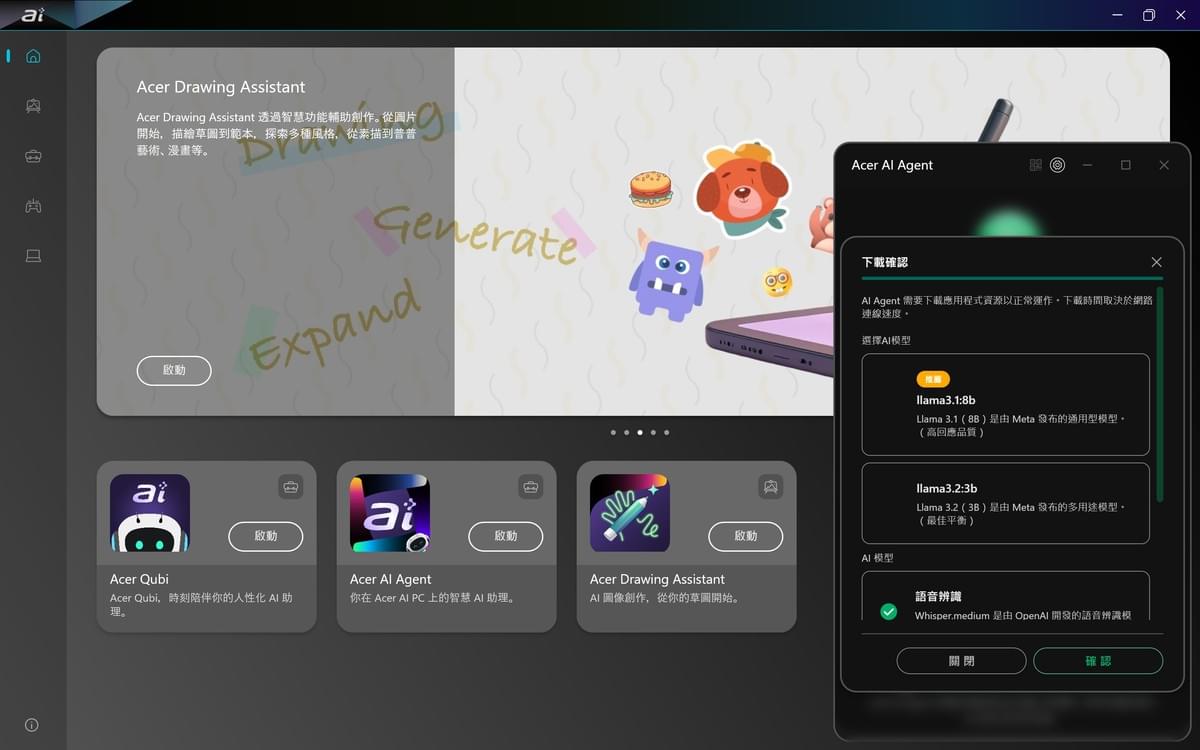Click the Acer AI logo in title bar
The image size is (1200, 750).
(x=33, y=15)
